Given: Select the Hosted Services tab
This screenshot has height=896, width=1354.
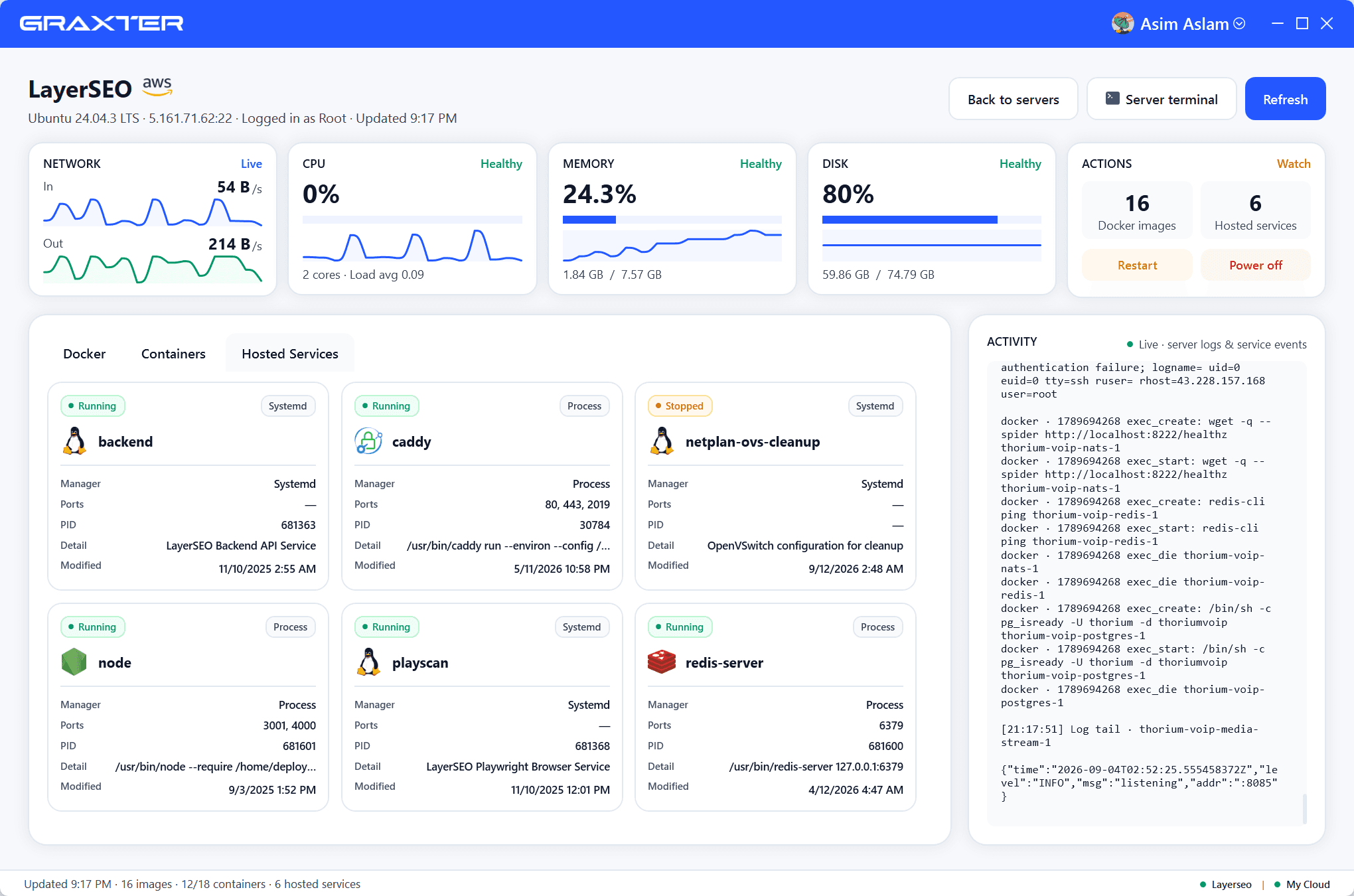Looking at the screenshot, I should pyautogui.click(x=290, y=354).
